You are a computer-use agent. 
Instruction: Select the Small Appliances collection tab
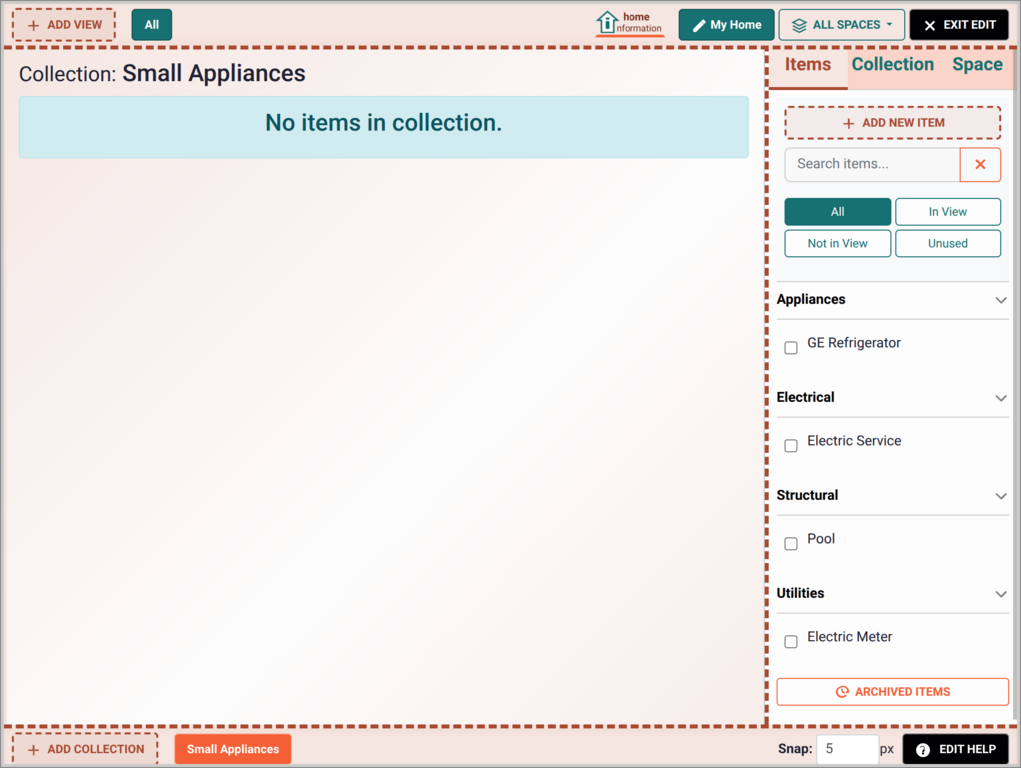(x=232, y=749)
